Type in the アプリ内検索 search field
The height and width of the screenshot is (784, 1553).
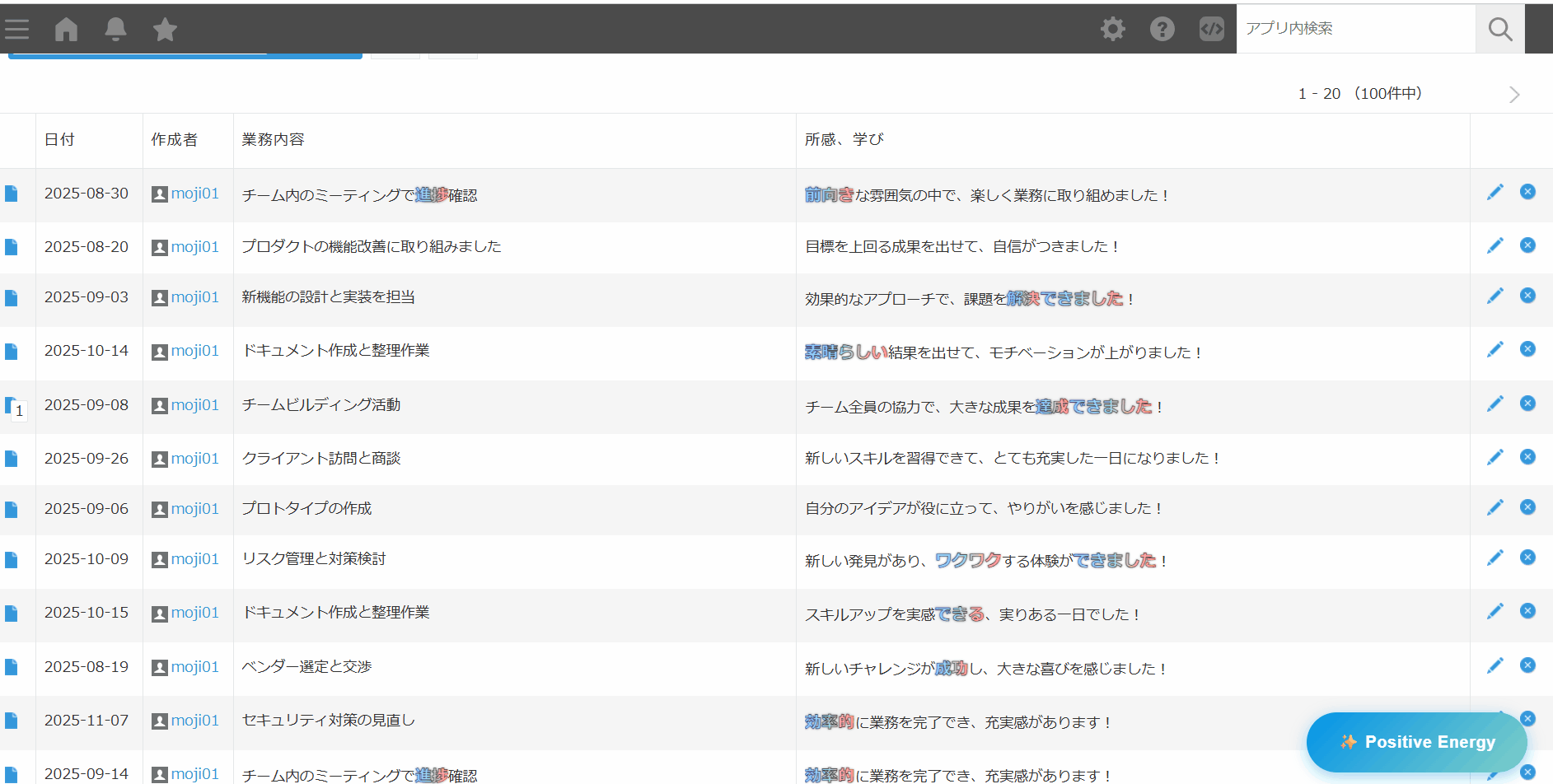click(1355, 29)
